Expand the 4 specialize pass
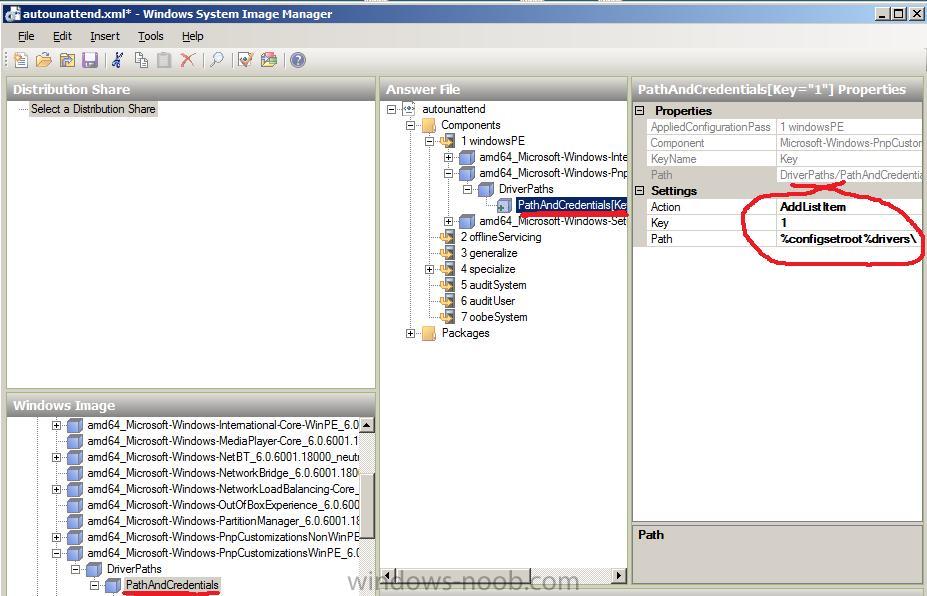This screenshot has width=927, height=596. (x=430, y=269)
